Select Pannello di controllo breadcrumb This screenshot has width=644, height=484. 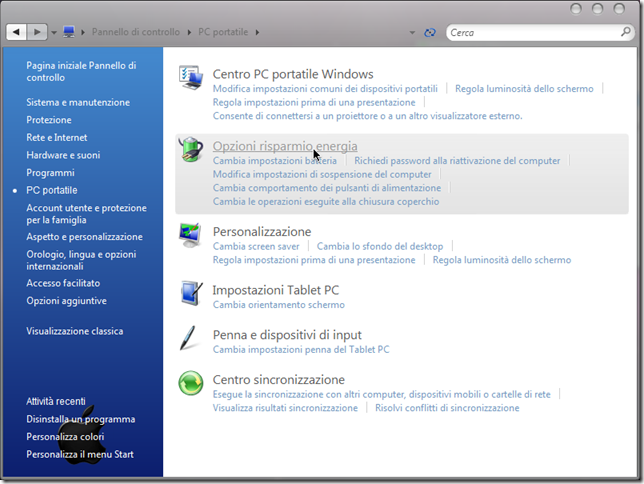(136, 32)
